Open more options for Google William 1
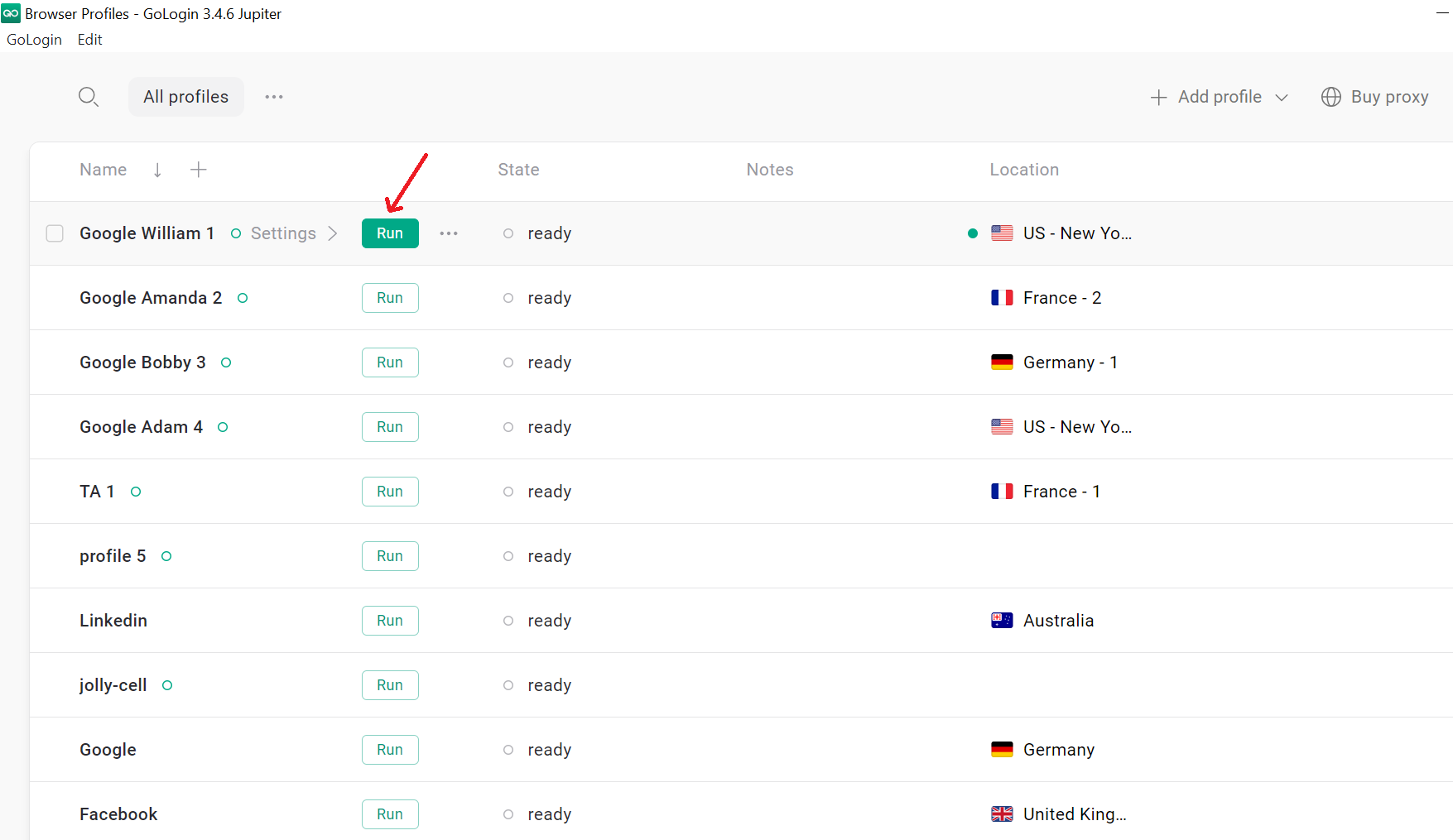The width and height of the screenshot is (1453, 840). pos(449,233)
